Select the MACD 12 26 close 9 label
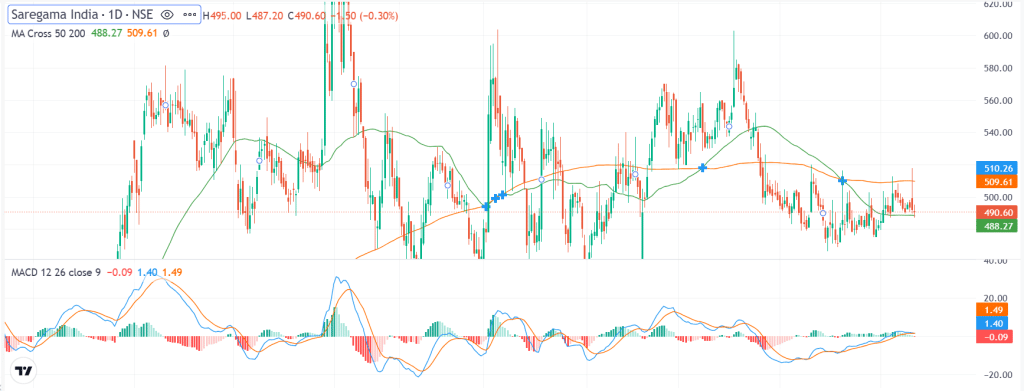This screenshot has width=1024, height=391. pos(56,272)
